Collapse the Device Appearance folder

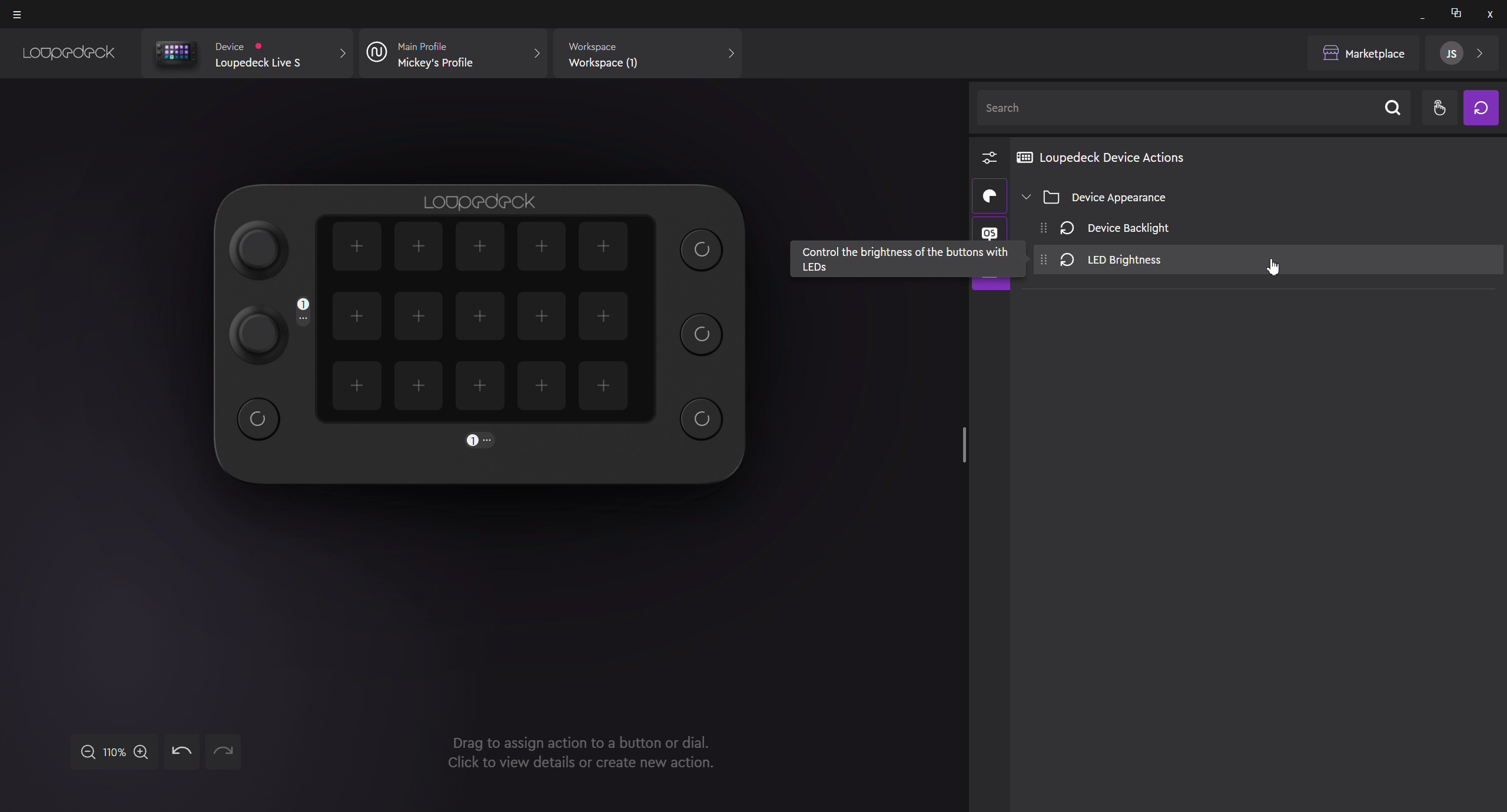click(x=1026, y=197)
